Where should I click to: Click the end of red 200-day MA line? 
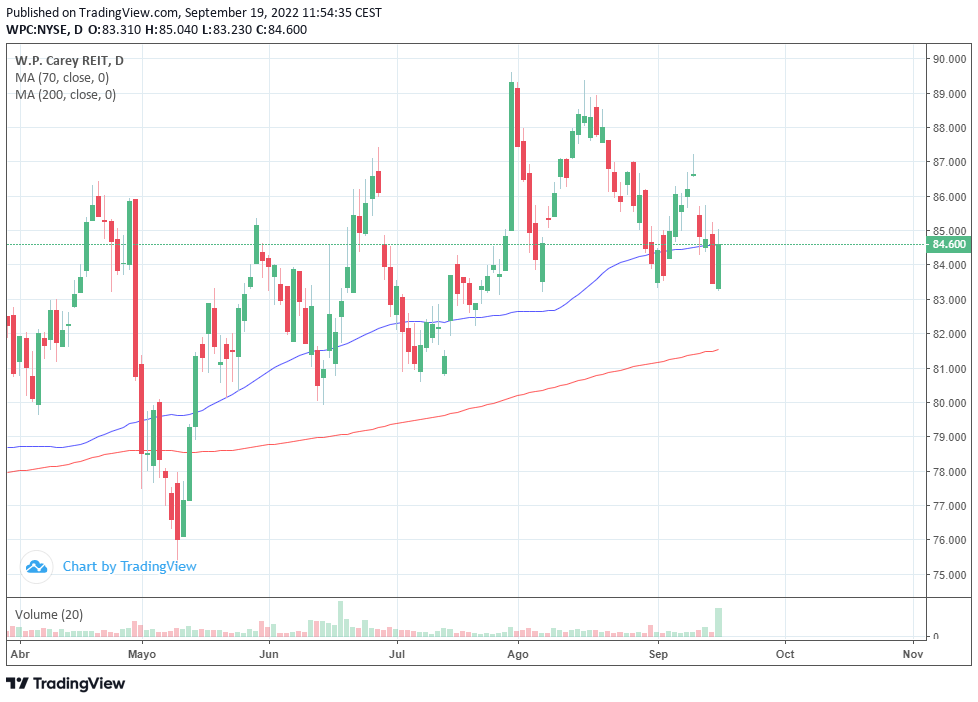(x=718, y=349)
